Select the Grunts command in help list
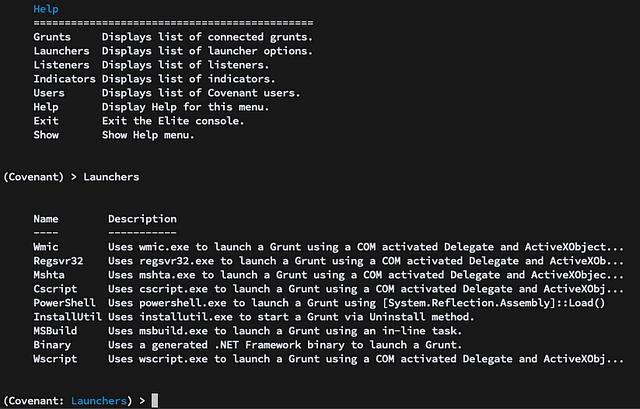Image resolution: width=640 pixels, height=409 pixels. [52, 37]
